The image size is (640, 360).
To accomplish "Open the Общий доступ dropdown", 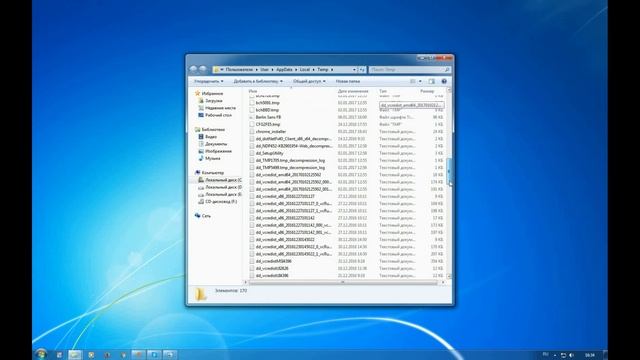I will tap(309, 81).
